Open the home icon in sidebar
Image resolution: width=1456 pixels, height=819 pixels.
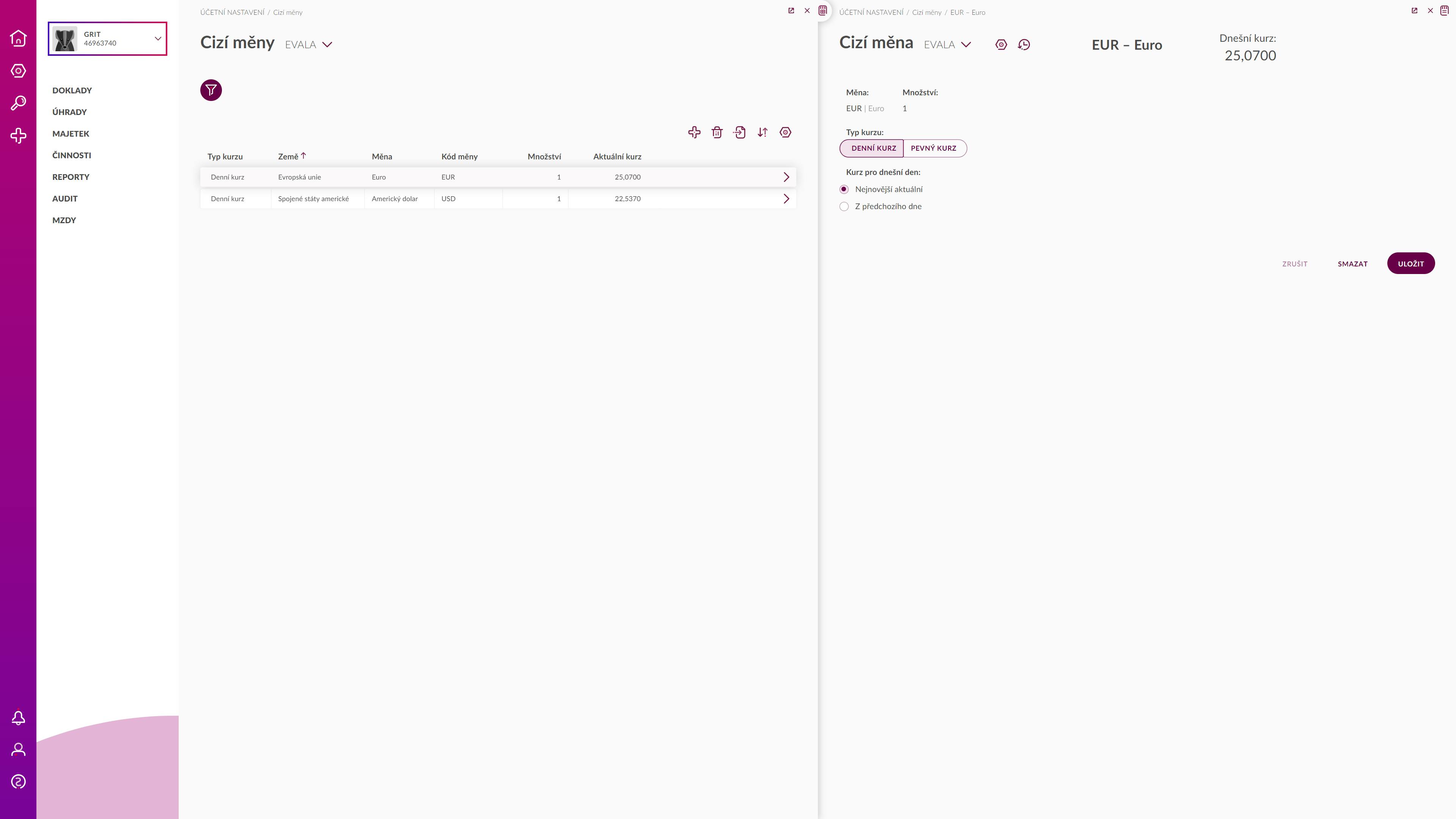click(x=18, y=38)
